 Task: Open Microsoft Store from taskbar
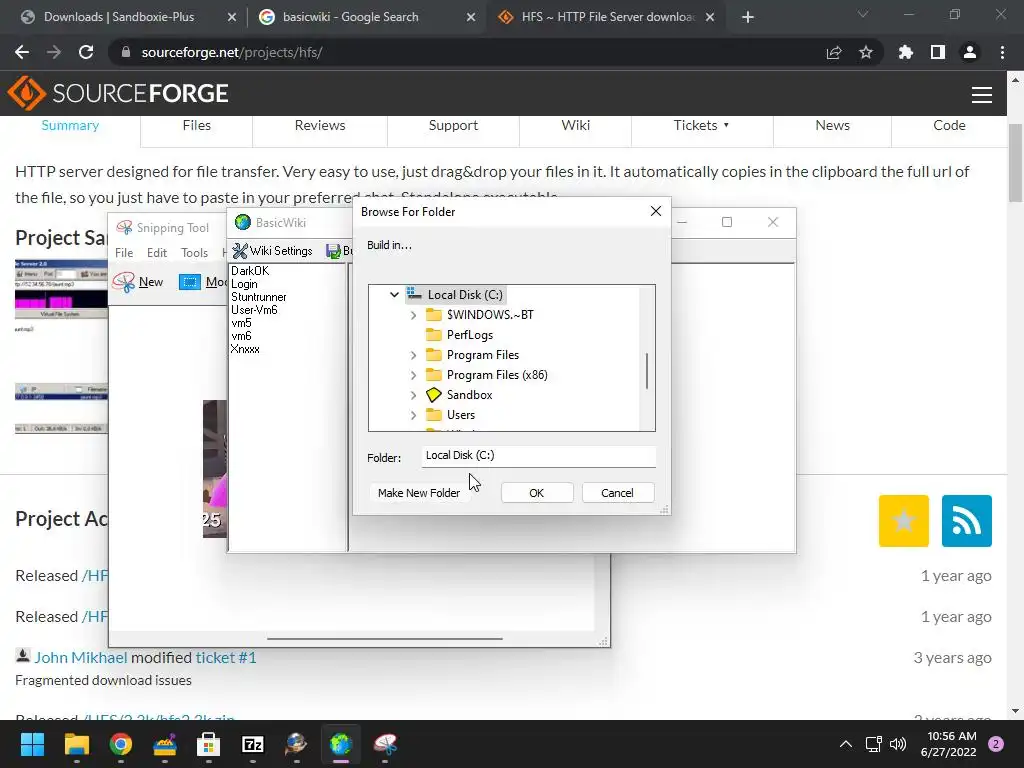208,744
